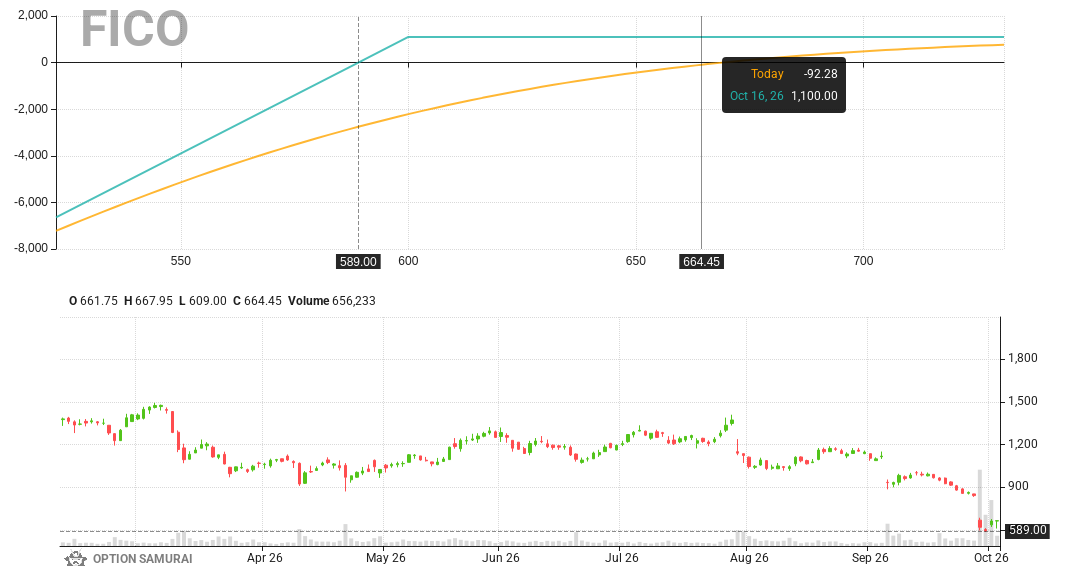Click the FICO ticker title
The image size is (1072, 570).
134,29
